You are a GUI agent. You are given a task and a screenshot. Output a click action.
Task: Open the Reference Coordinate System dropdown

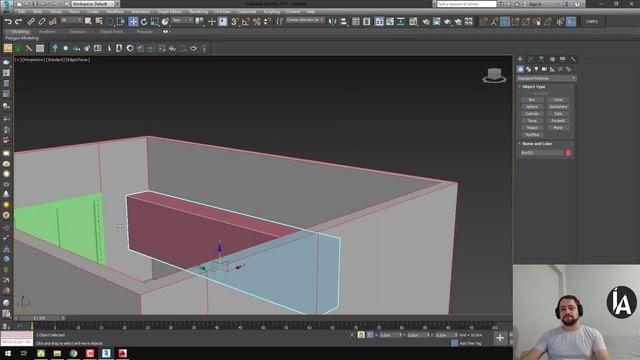point(182,20)
